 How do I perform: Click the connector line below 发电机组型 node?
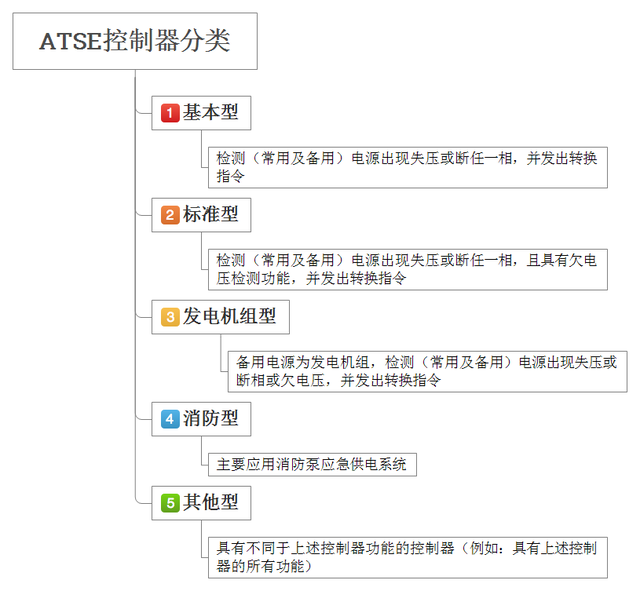pos(221,353)
